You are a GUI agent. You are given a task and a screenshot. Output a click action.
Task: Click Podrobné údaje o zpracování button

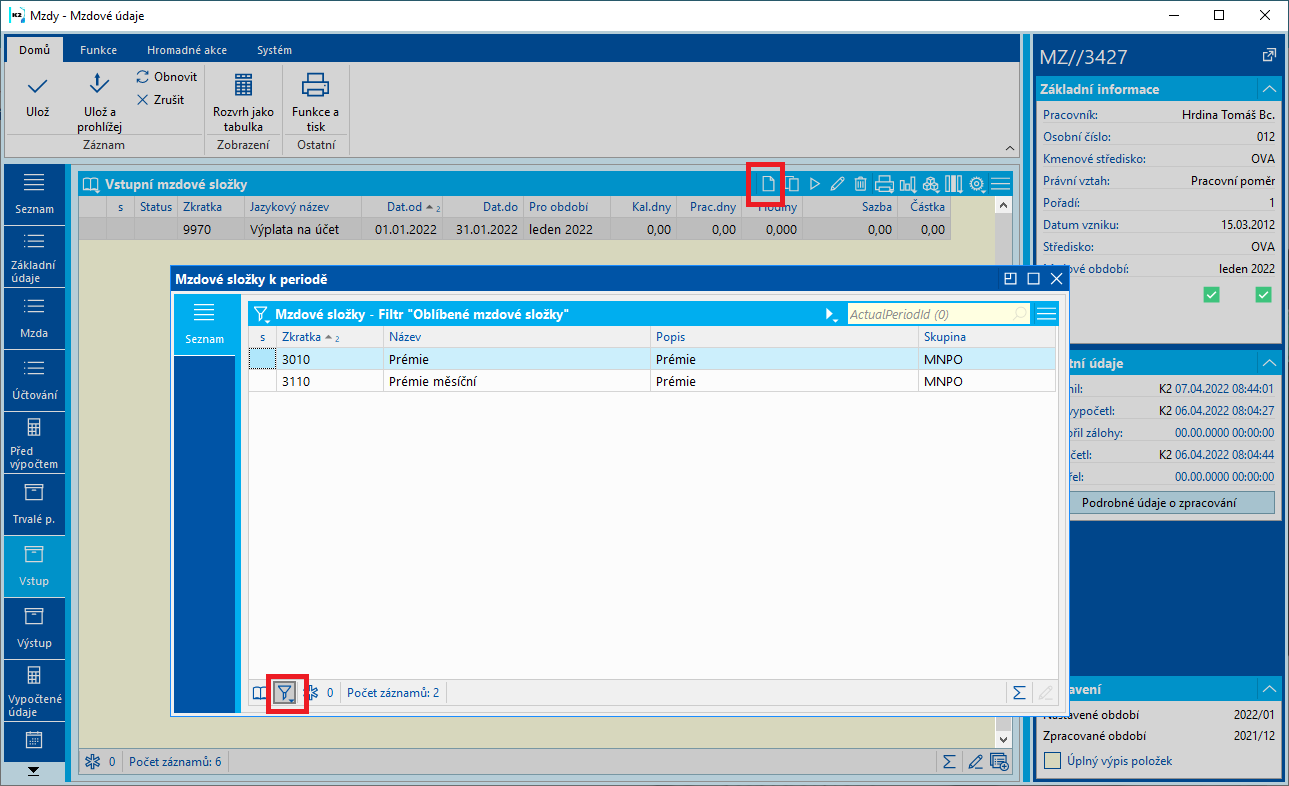coord(1159,503)
